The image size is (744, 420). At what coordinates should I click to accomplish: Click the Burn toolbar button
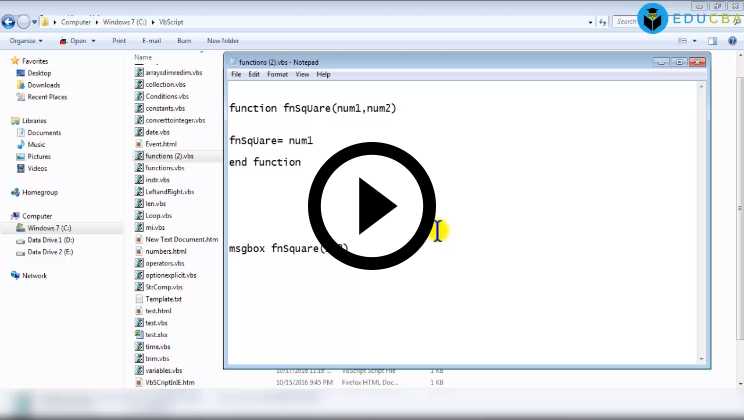(x=184, y=41)
